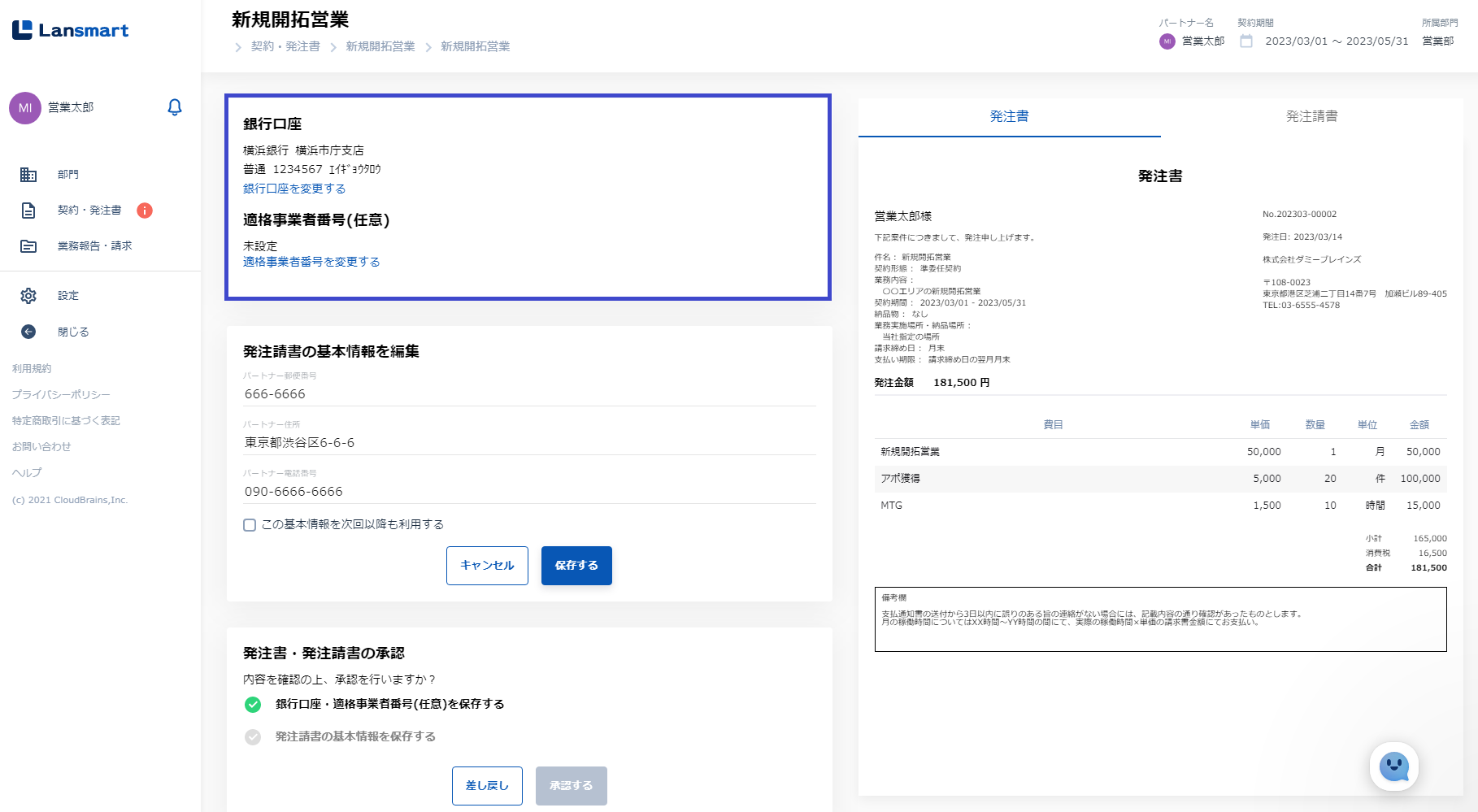Click the 契約・発注書 document icon
Image resolution: width=1478 pixels, height=812 pixels.
[28, 211]
